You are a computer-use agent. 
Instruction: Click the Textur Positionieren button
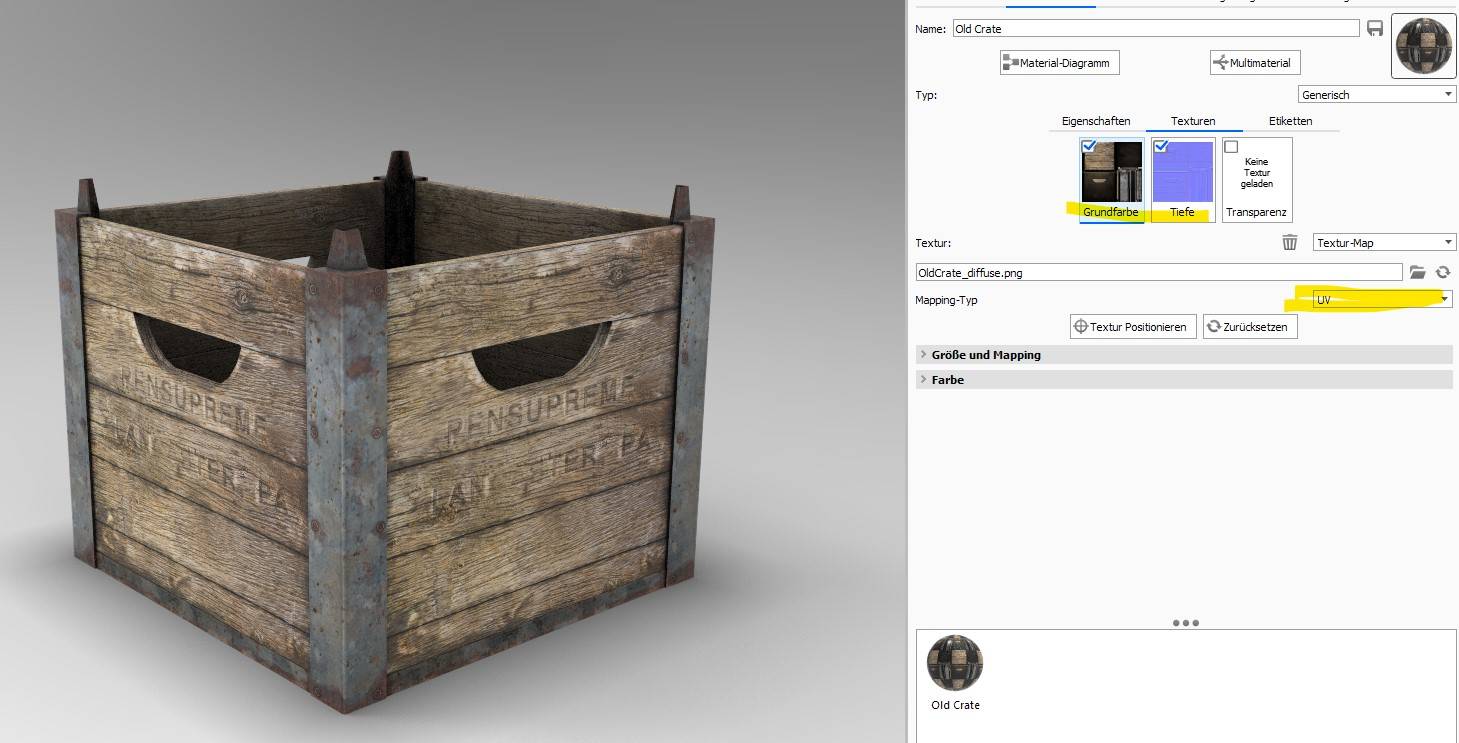(1133, 326)
